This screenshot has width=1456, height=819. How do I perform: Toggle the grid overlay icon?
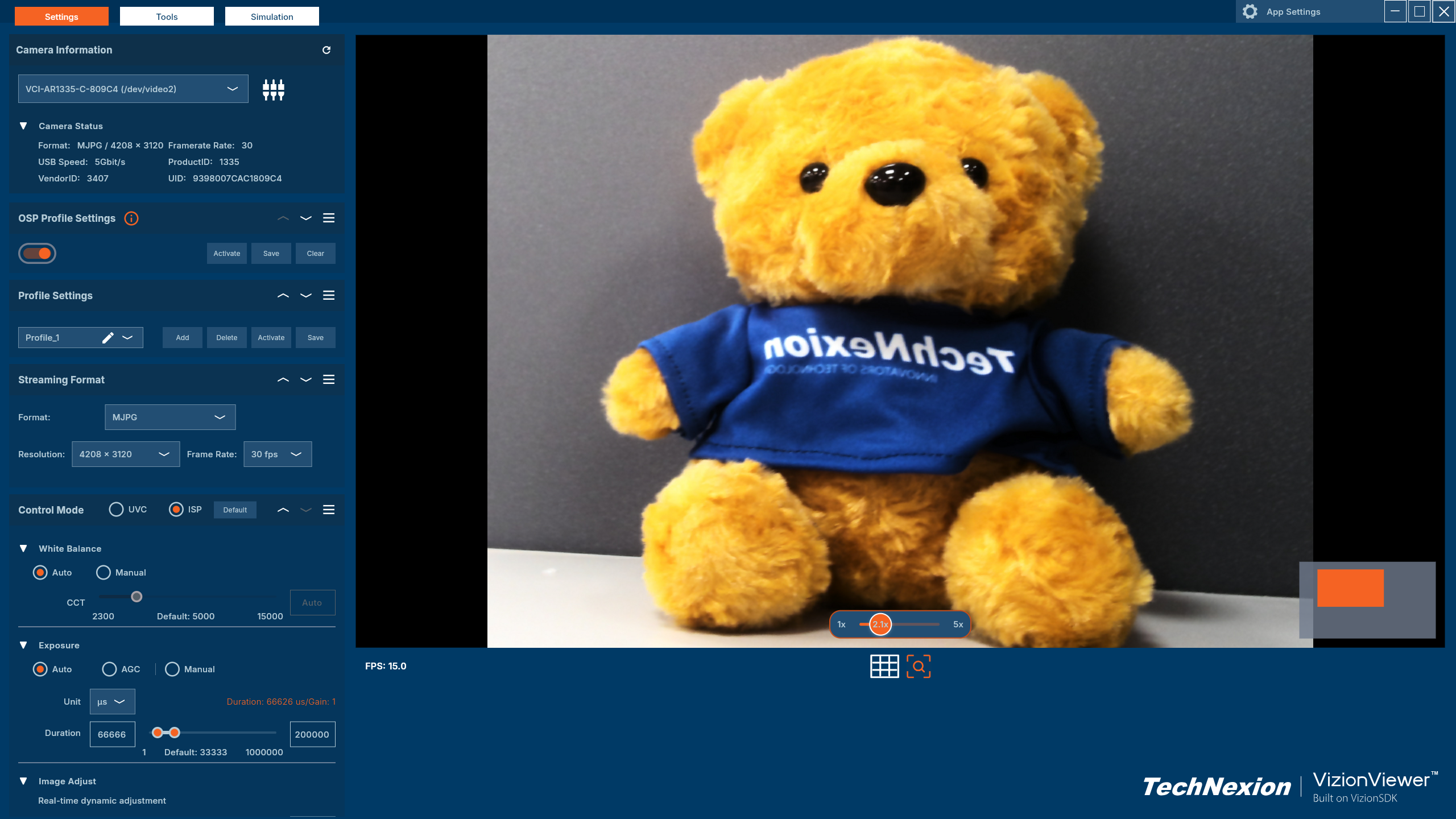click(884, 666)
